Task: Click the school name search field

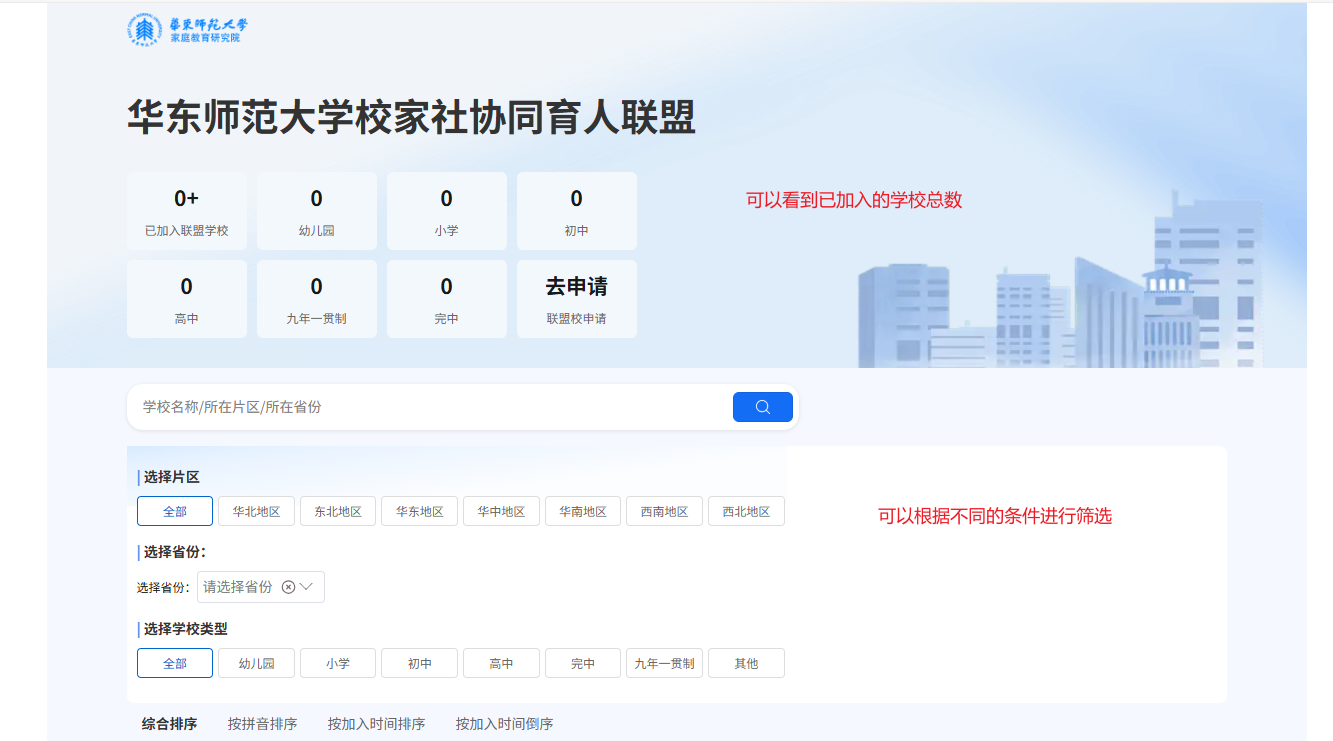Action: 430,407
